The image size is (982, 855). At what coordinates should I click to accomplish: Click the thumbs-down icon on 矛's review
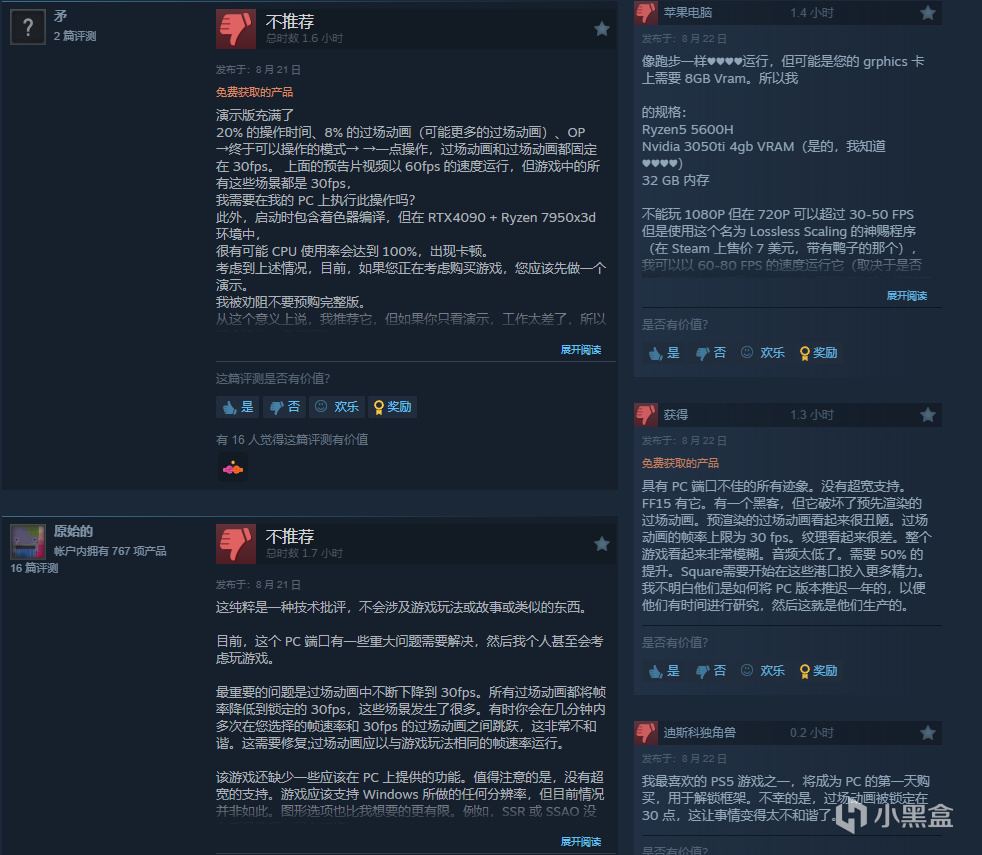coord(236,28)
